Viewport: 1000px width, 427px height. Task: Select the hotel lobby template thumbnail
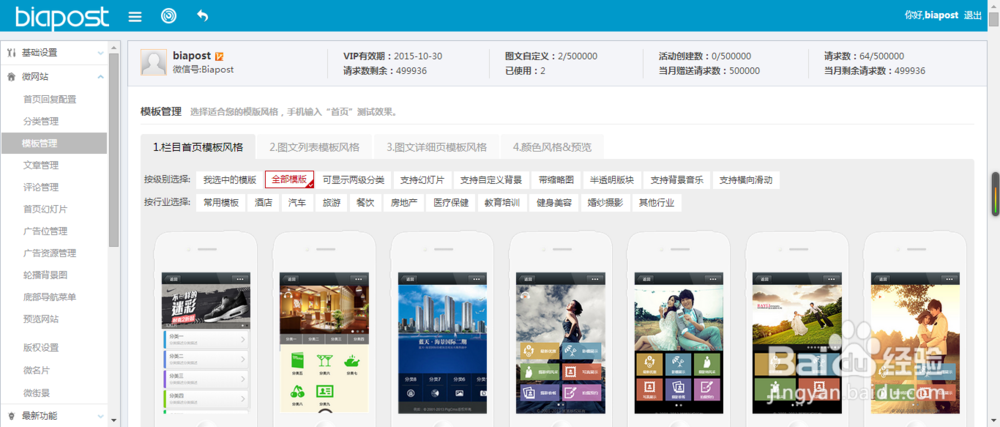point(324,343)
